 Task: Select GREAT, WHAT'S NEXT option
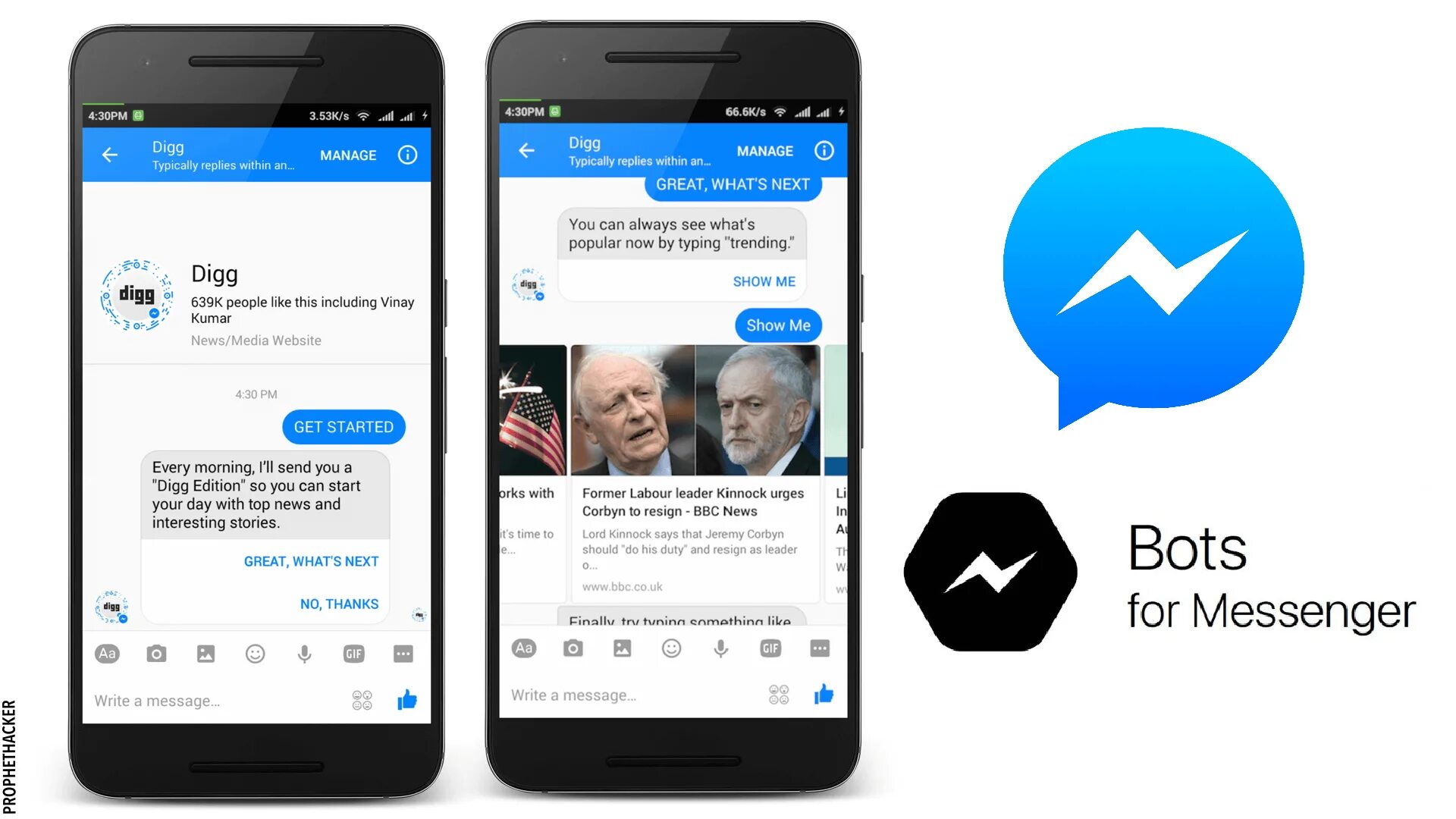[310, 560]
